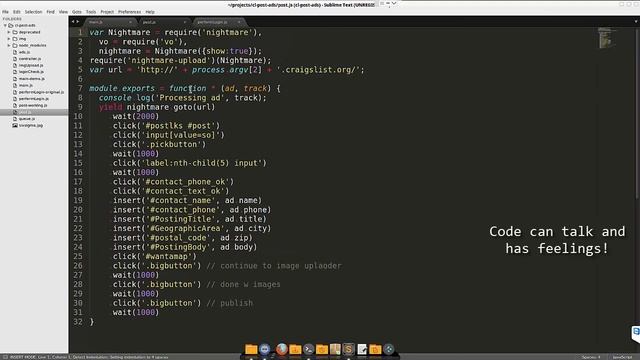
Task: Open the File menu
Action: pyautogui.click(x=5, y=12)
